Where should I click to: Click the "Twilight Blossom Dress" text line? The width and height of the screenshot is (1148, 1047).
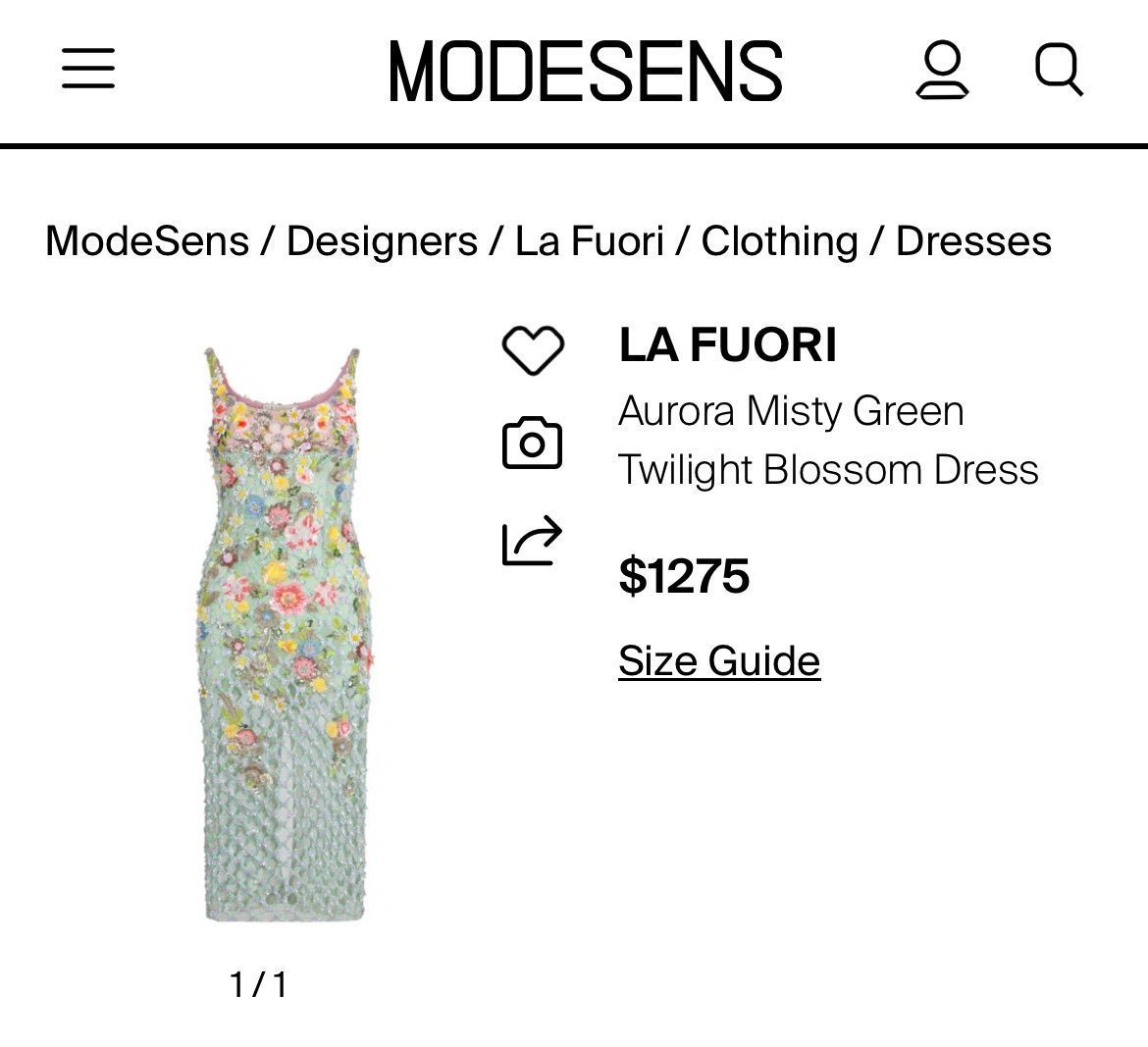click(x=828, y=469)
